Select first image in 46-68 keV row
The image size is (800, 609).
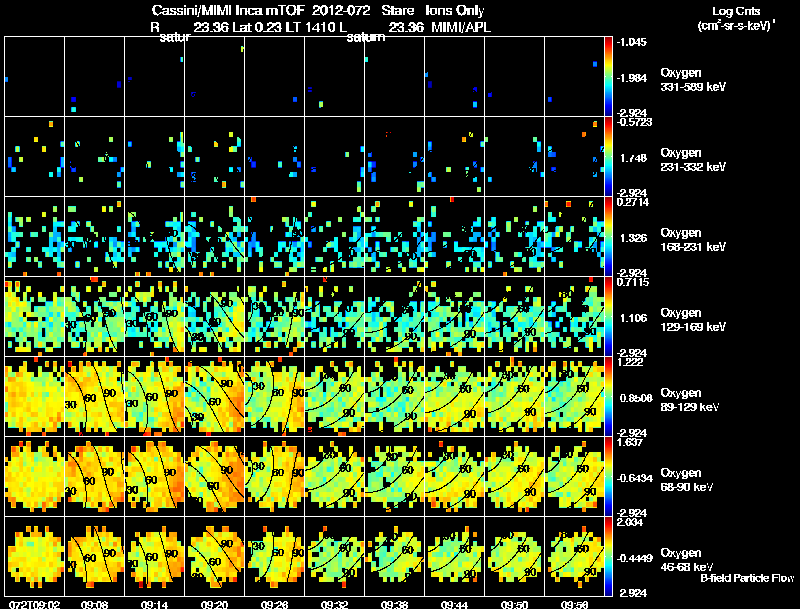(35, 556)
